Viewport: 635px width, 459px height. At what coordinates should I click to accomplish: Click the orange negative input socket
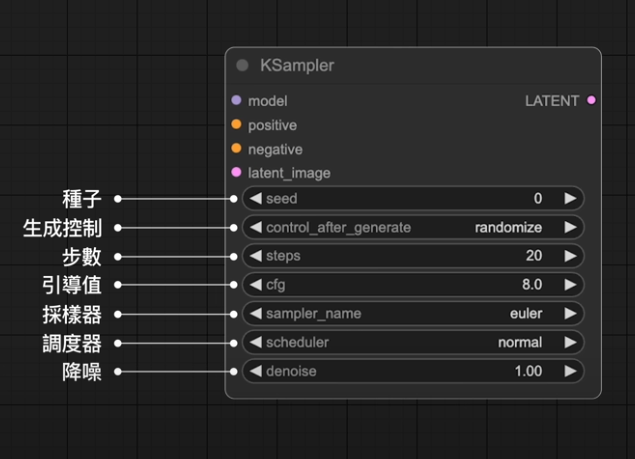coord(236,149)
